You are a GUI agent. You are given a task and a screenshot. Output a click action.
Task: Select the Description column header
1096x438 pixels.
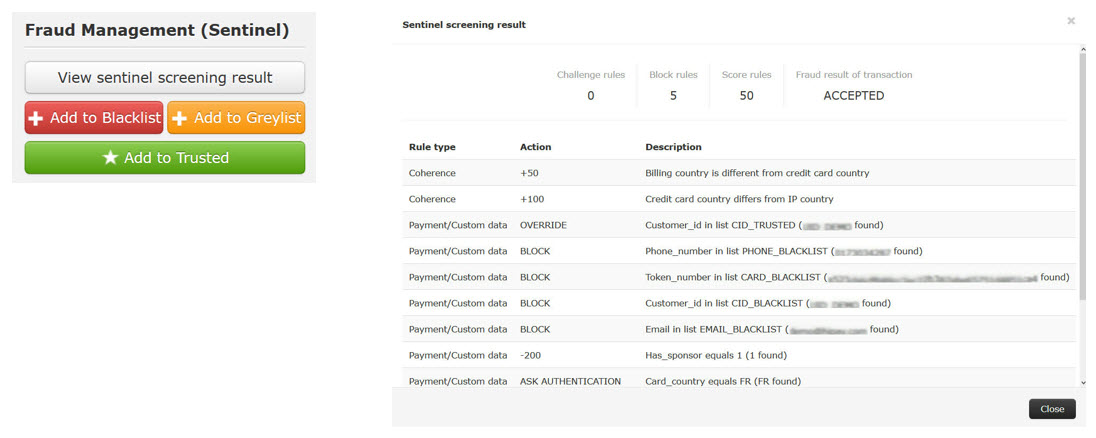tap(673, 147)
